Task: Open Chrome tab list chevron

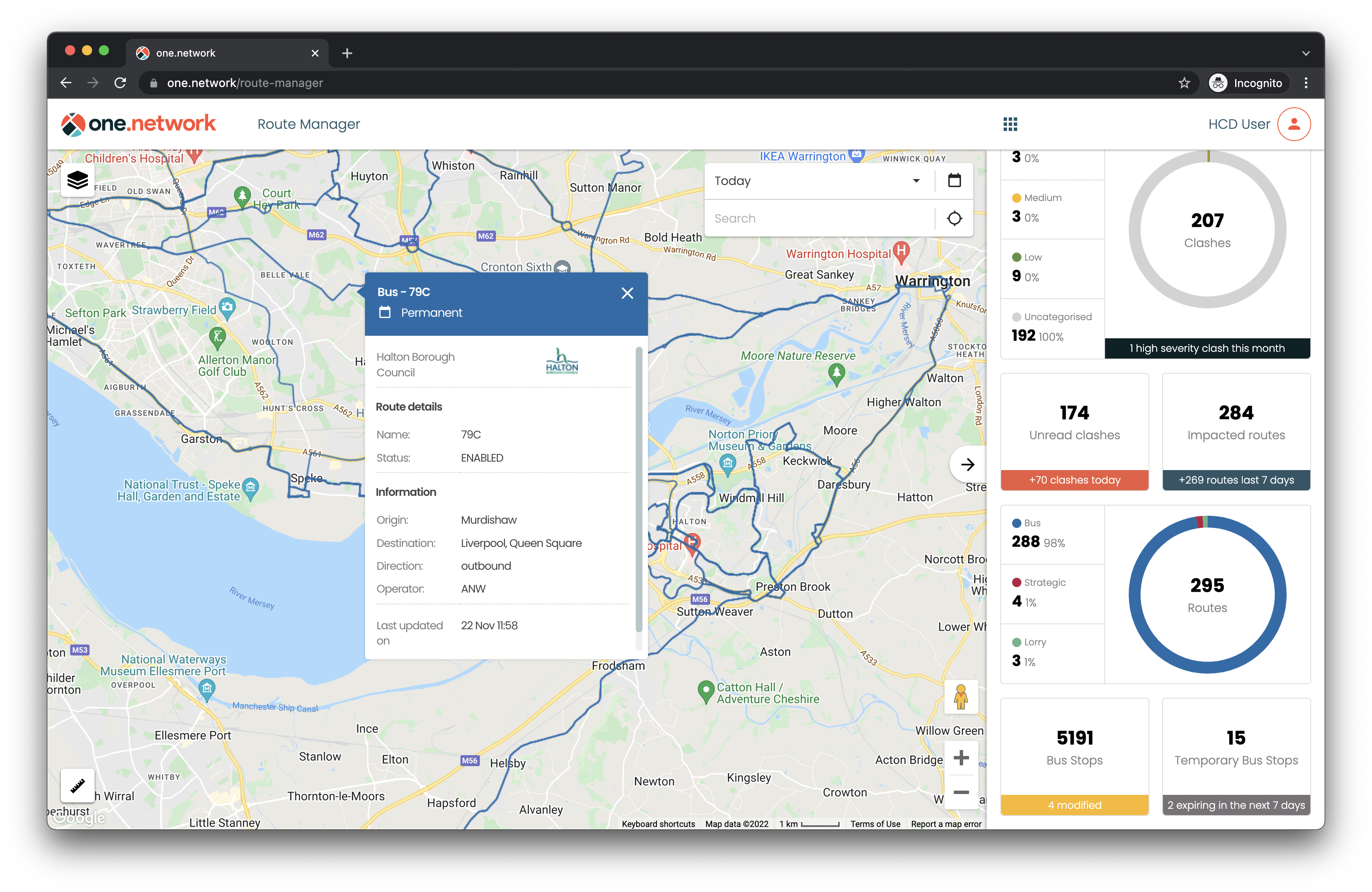Action: point(1306,53)
